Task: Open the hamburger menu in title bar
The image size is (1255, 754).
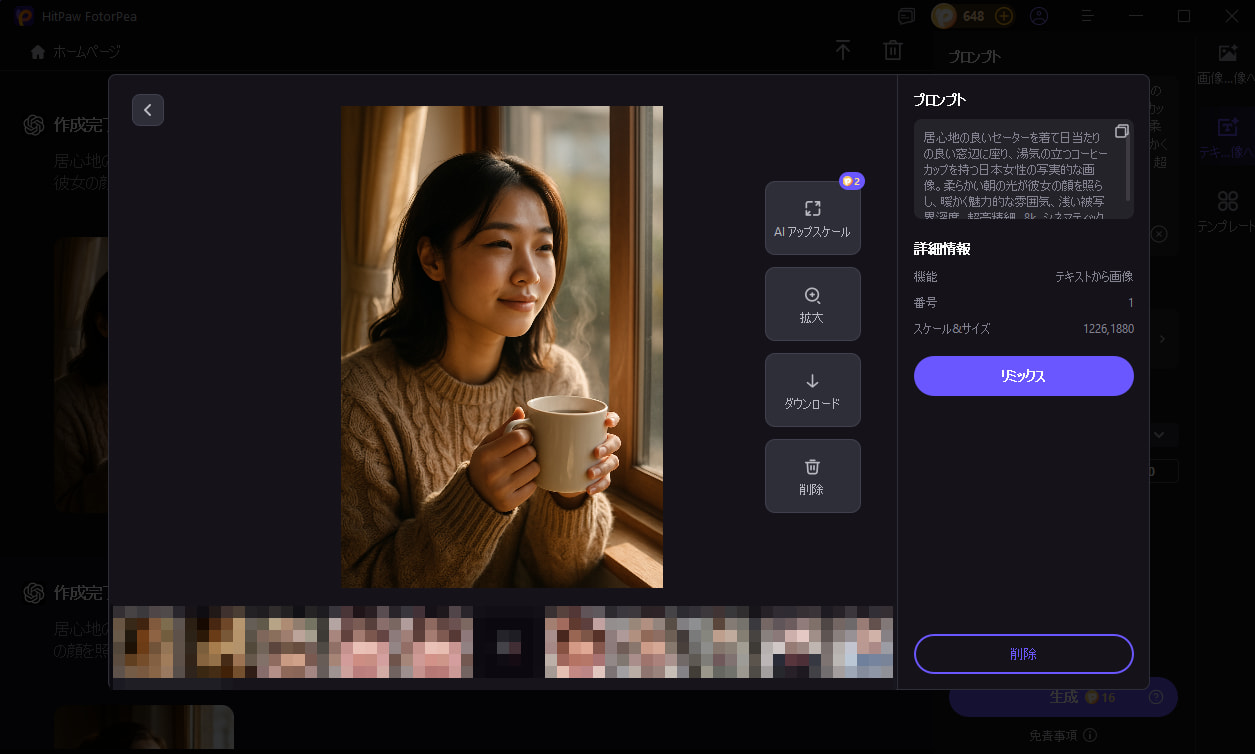Action: [x=1088, y=16]
